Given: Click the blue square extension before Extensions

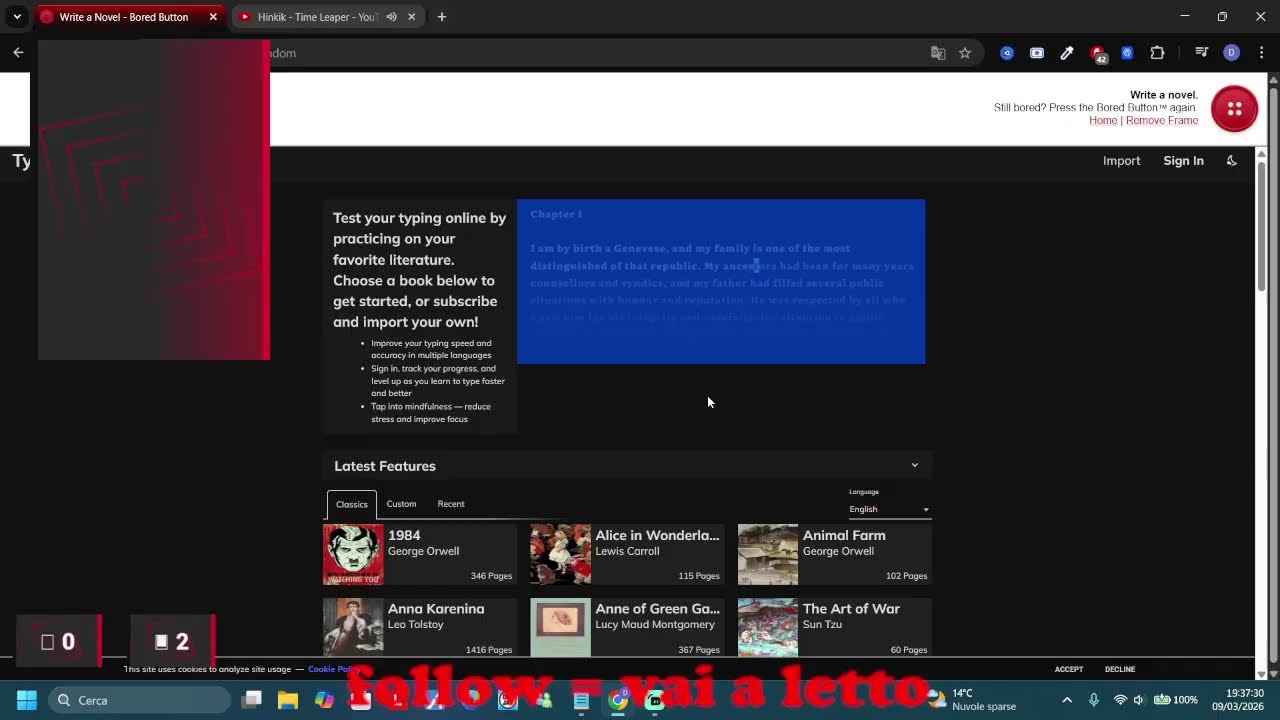Looking at the screenshot, I should tap(1127, 53).
